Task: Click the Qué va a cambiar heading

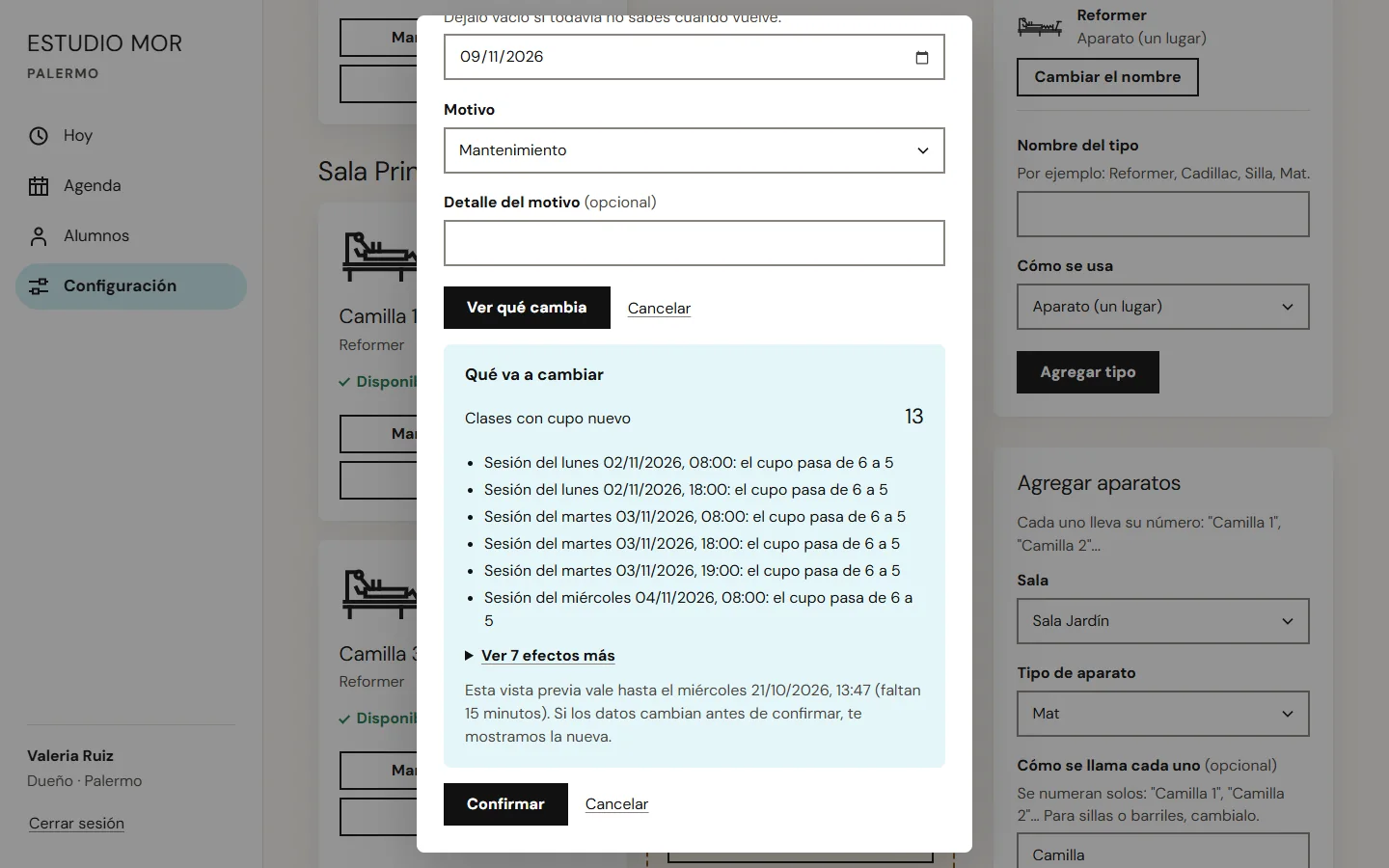Action: click(x=534, y=375)
